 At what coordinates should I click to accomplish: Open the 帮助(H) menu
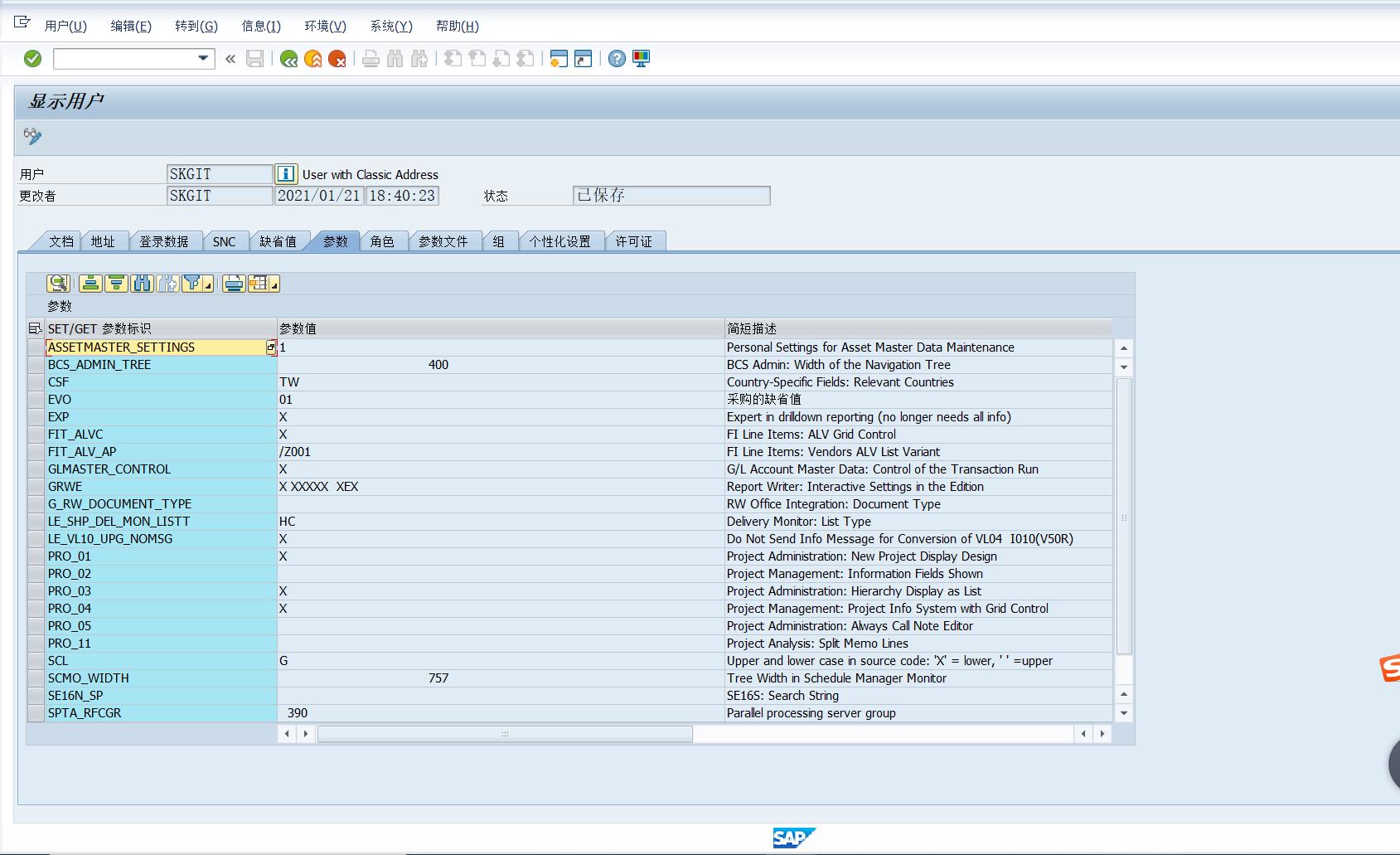458,26
